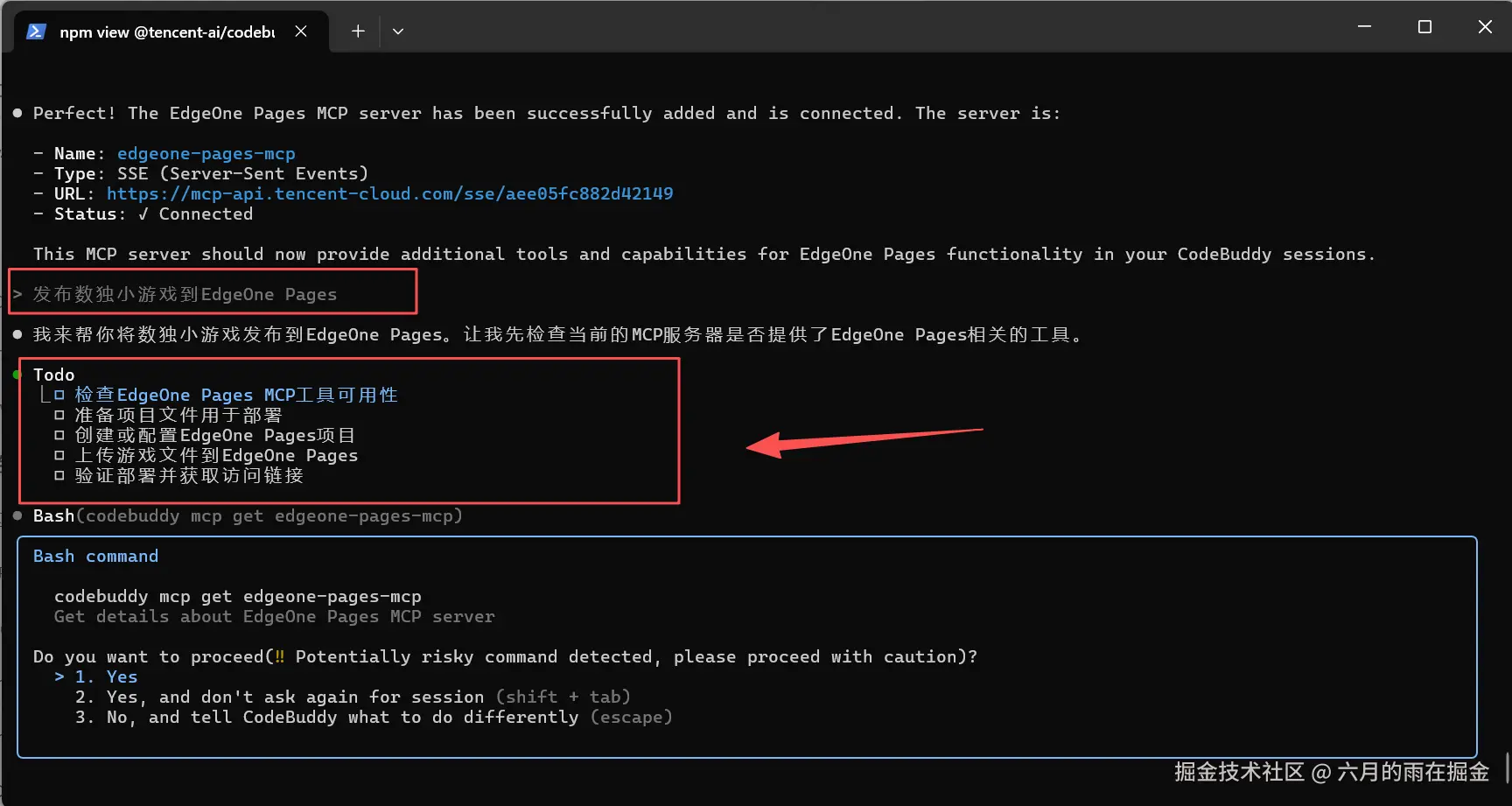Open the mcp-api.tencent-cloud.com SSE URL
The image size is (1512, 806).
pos(390,193)
